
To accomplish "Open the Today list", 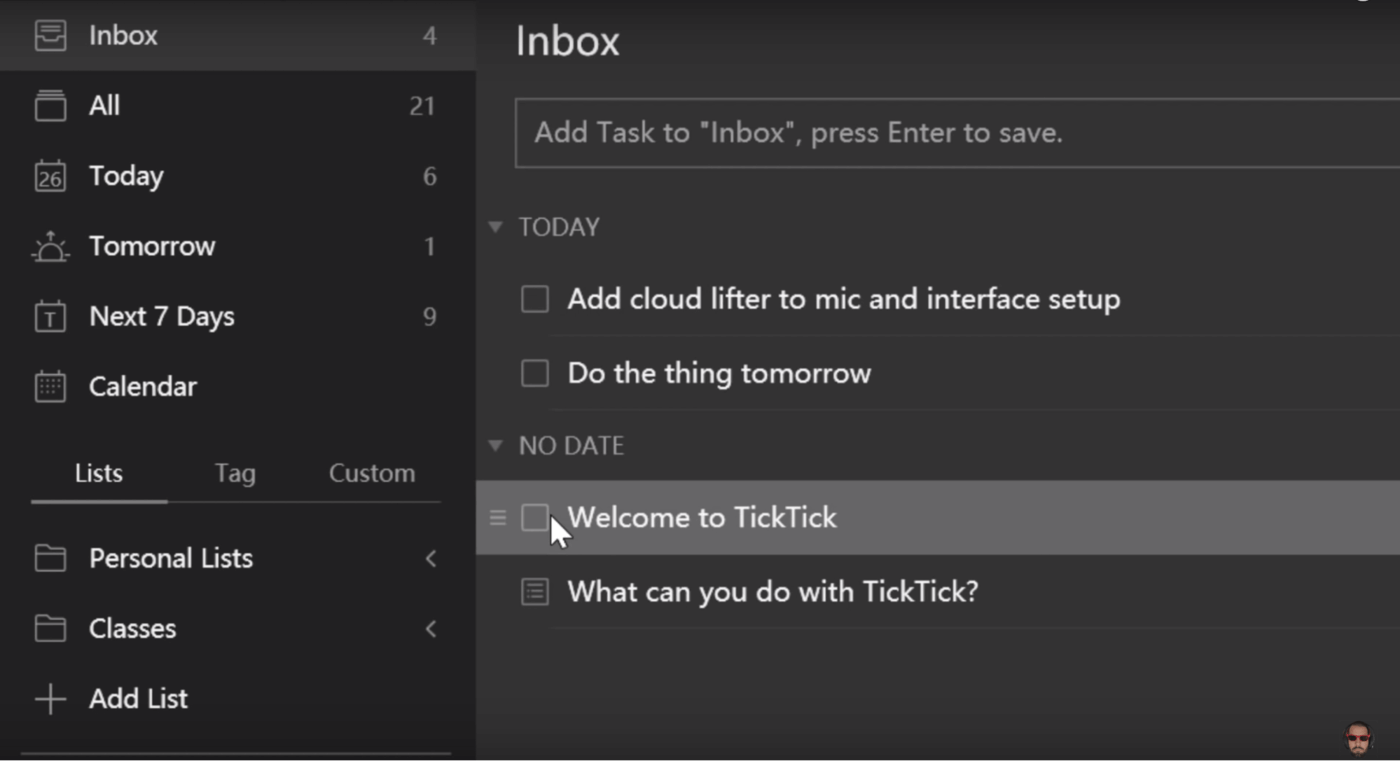I will point(237,176).
